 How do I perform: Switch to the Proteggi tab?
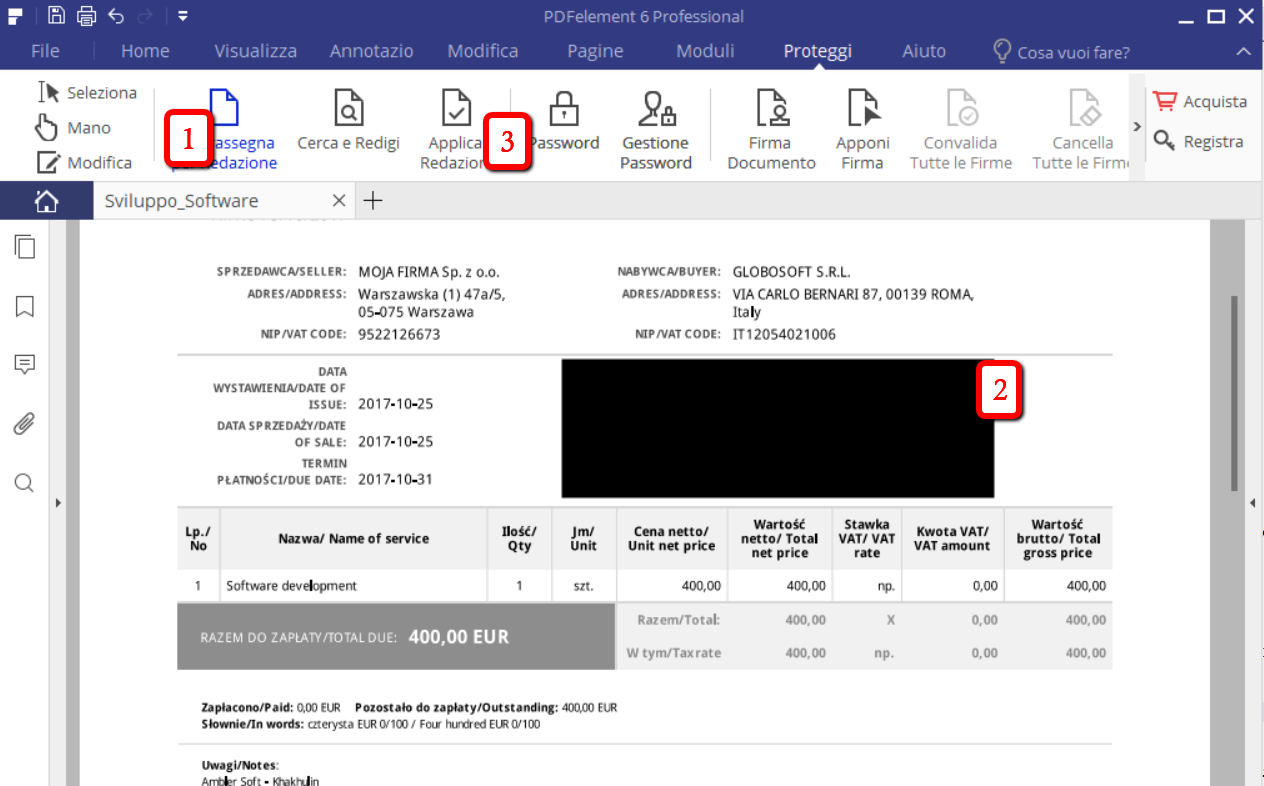point(818,51)
